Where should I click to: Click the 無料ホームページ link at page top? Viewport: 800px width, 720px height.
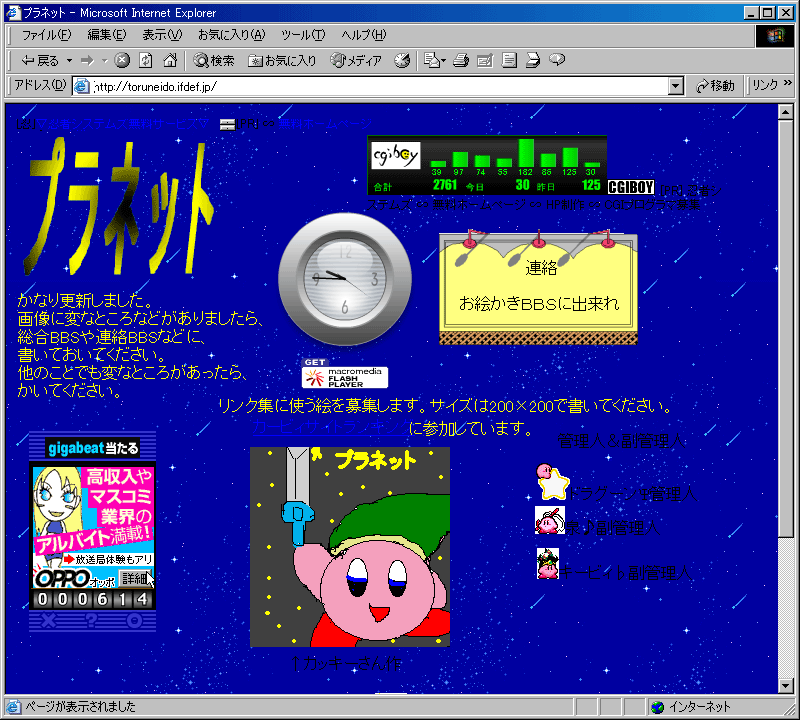click(324, 123)
